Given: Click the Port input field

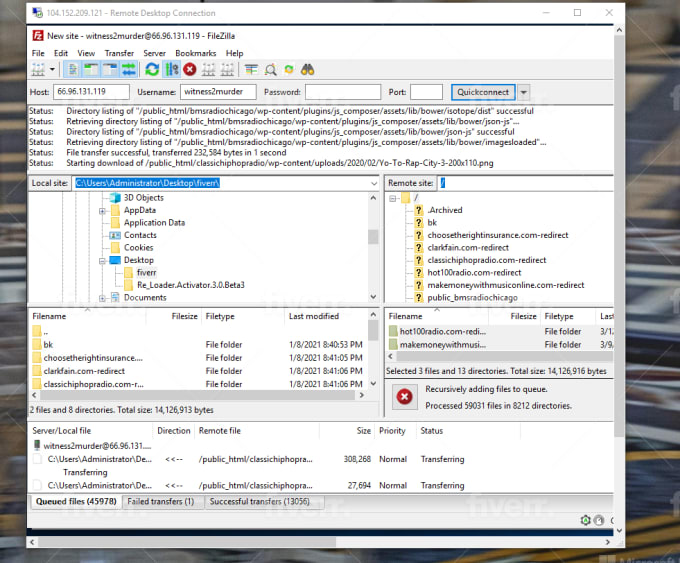Looking at the screenshot, I should pyautogui.click(x=426, y=92).
